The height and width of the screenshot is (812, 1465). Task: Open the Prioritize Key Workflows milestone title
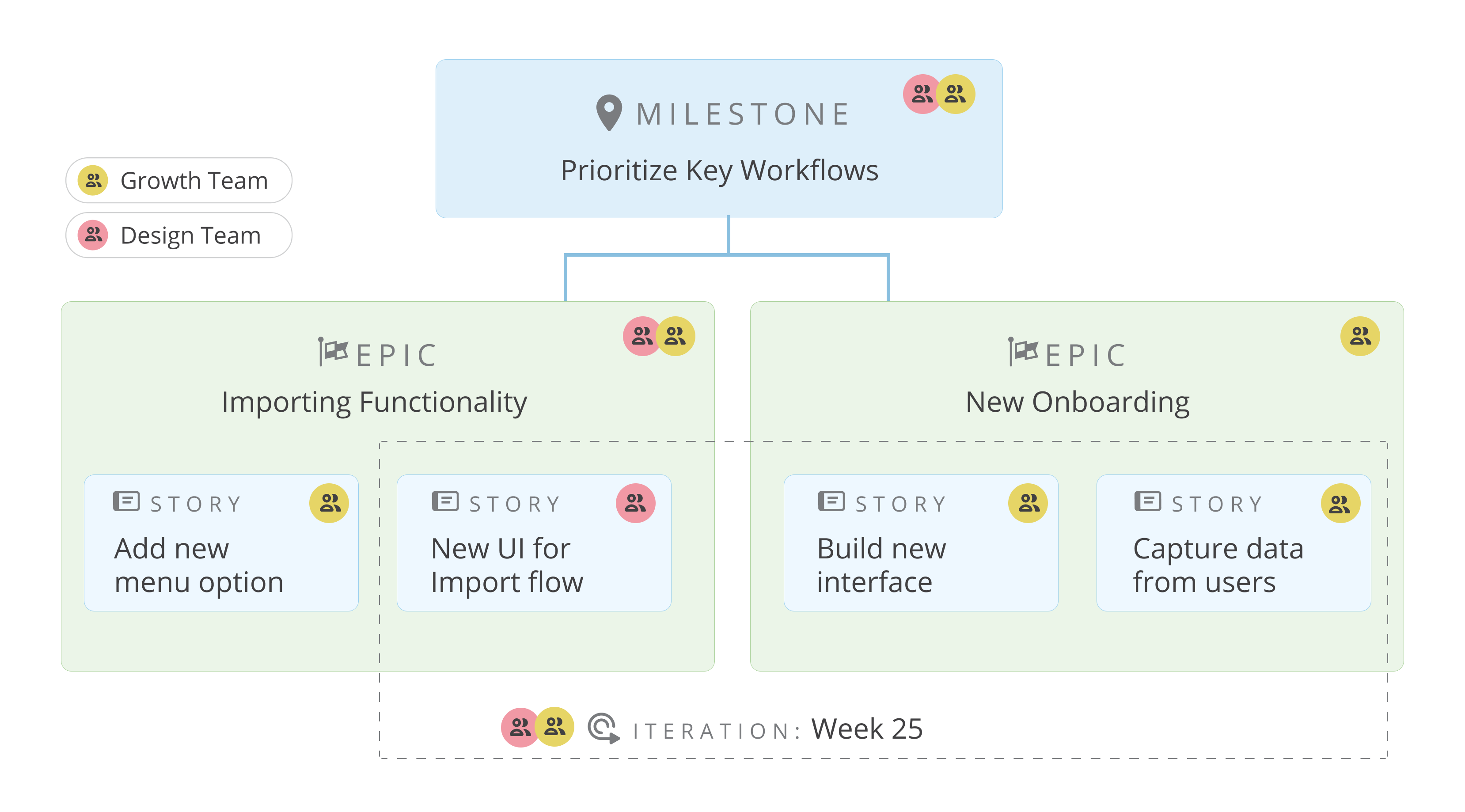click(719, 170)
